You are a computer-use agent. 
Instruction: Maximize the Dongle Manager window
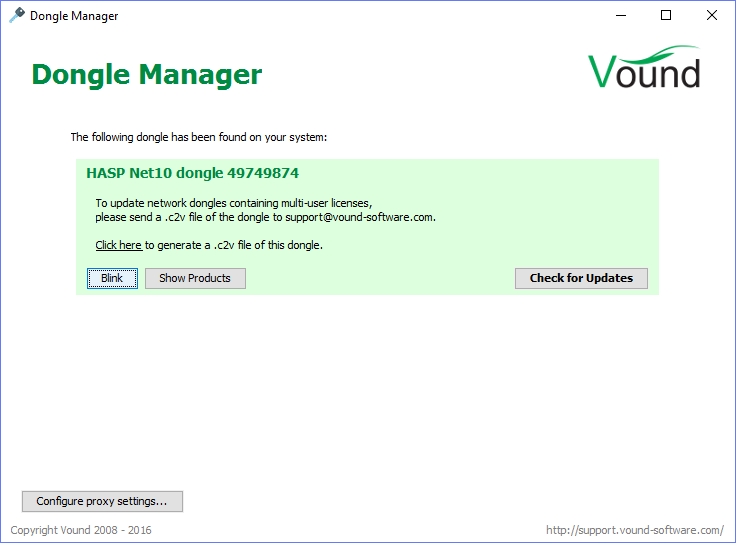click(x=666, y=16)
